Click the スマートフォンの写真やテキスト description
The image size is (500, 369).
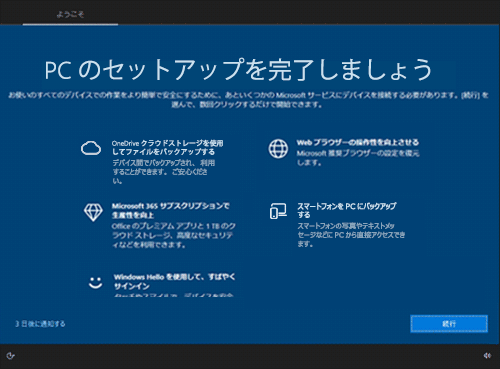coord(351,235)
